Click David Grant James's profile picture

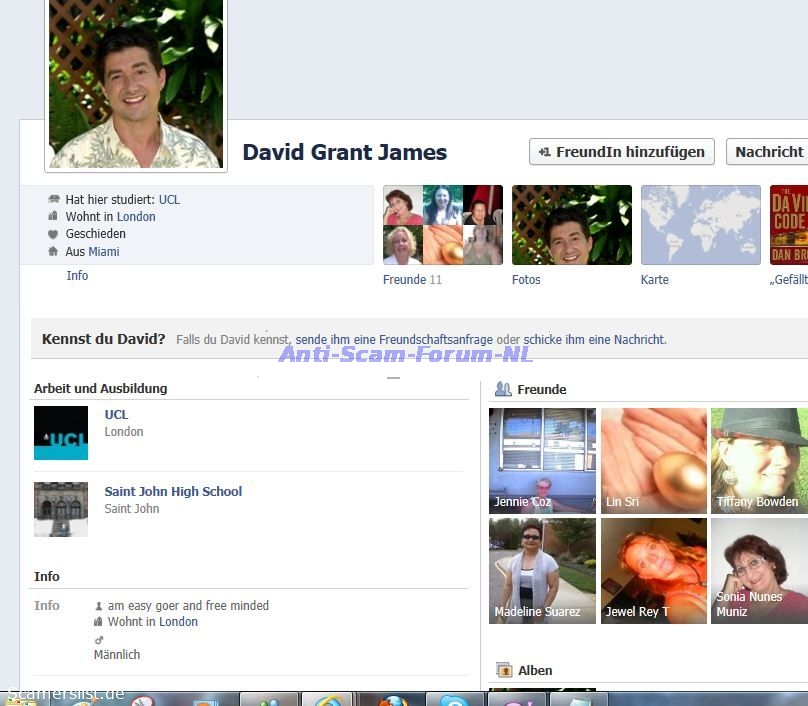click(136, 83)
